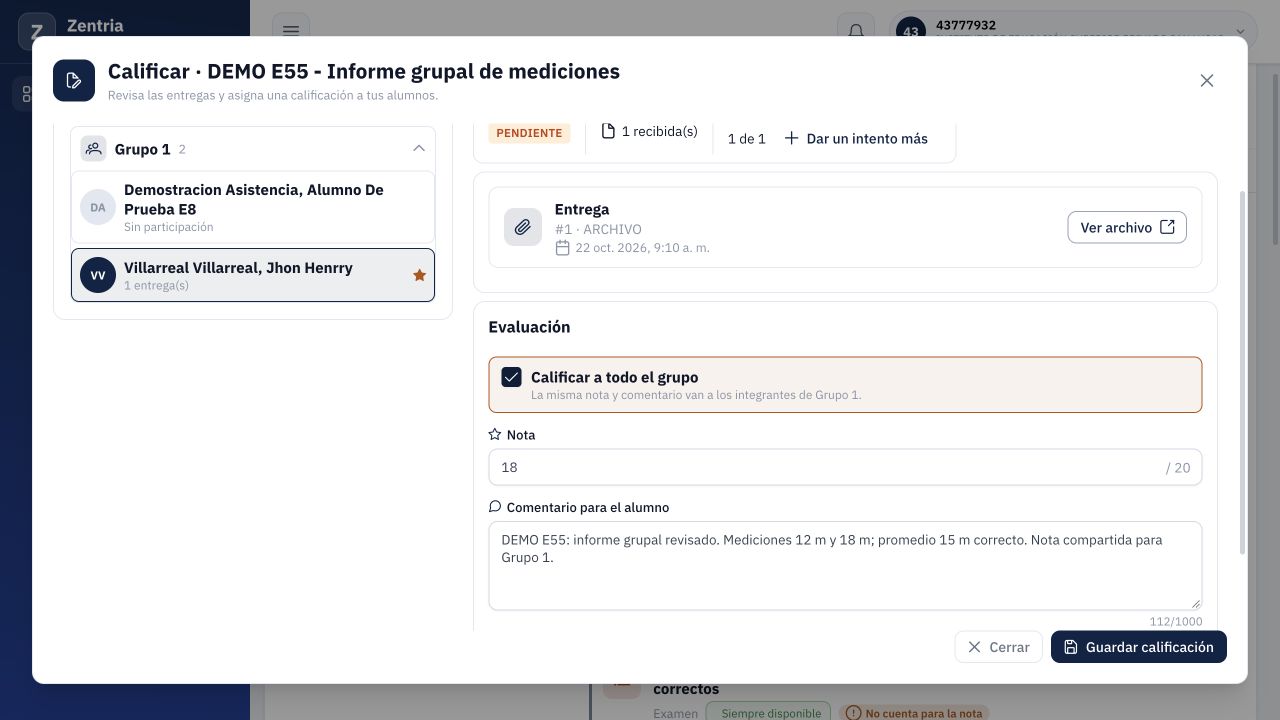
Task: Click the paperclip attachment icon in Entrega
Action: (x=523, y=228)
